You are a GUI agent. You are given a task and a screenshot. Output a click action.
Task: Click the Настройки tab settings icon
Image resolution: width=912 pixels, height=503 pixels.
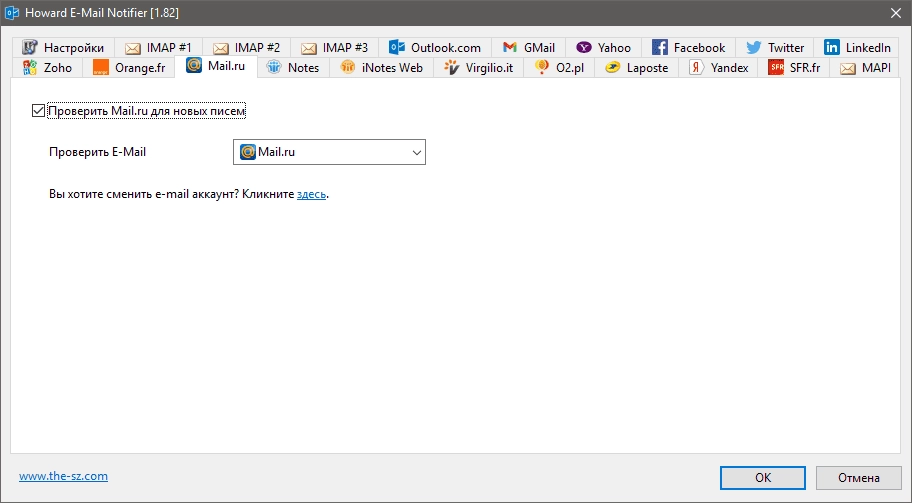30,47
